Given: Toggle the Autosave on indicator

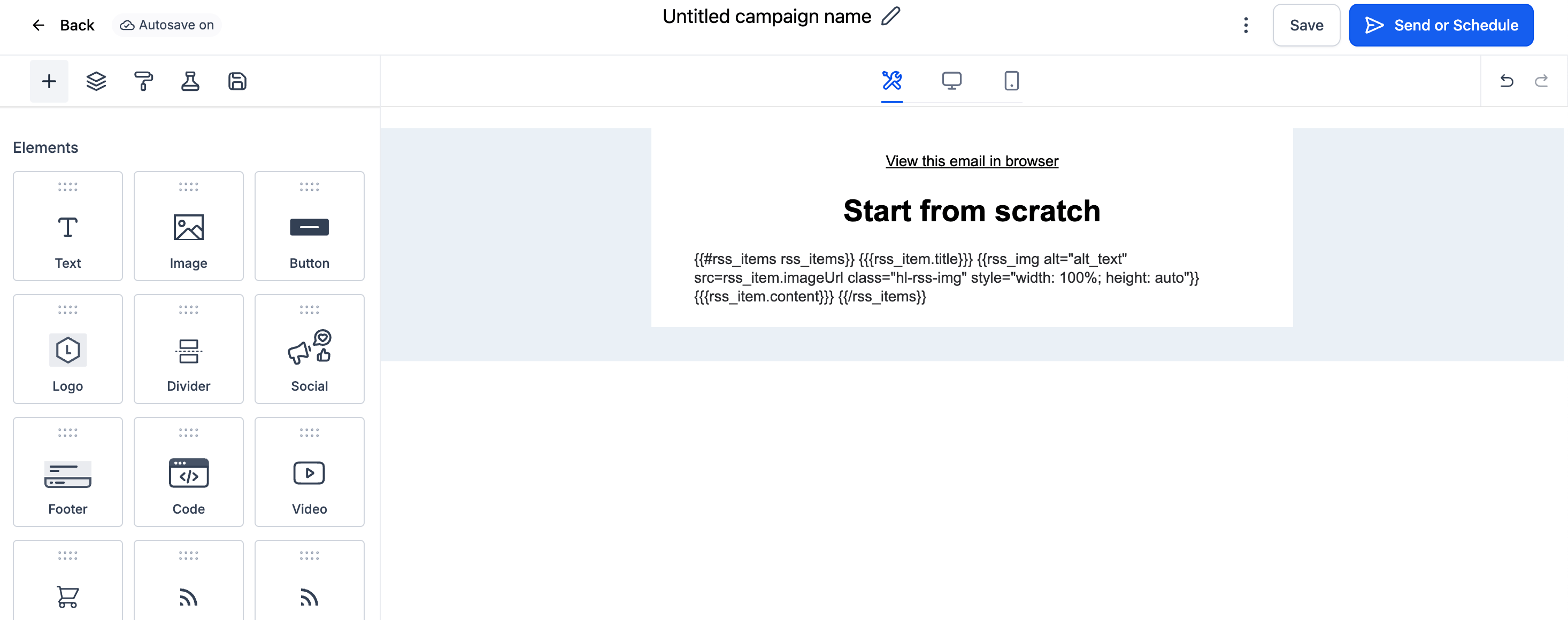Looking at the screenshot, I should [167, 25].
